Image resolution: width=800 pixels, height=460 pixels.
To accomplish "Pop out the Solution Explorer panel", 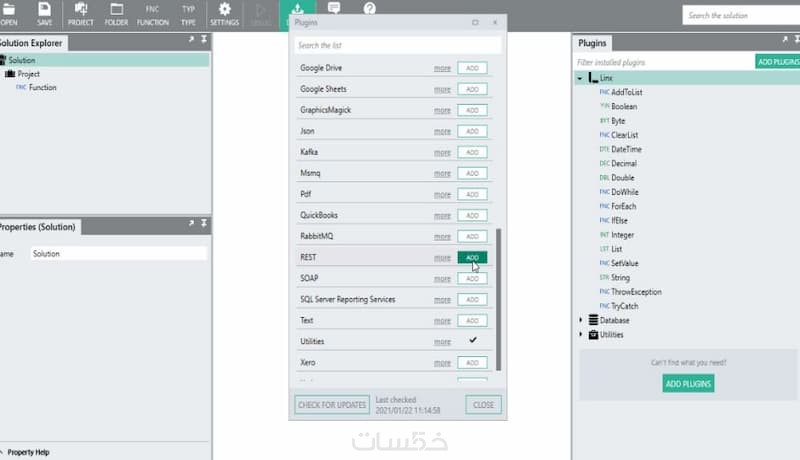I will pos(191,39).
